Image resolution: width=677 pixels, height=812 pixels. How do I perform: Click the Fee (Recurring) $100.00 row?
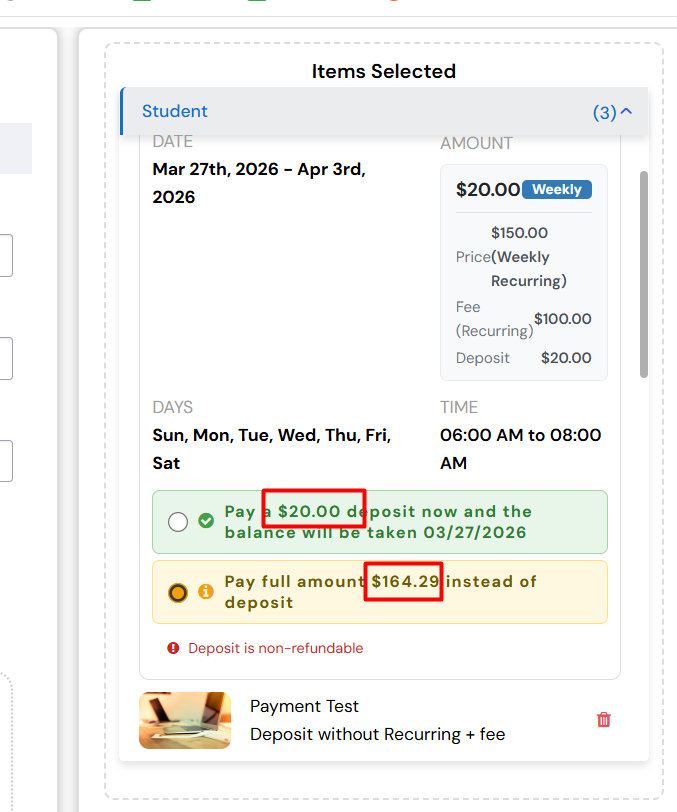tap(523, 319)
